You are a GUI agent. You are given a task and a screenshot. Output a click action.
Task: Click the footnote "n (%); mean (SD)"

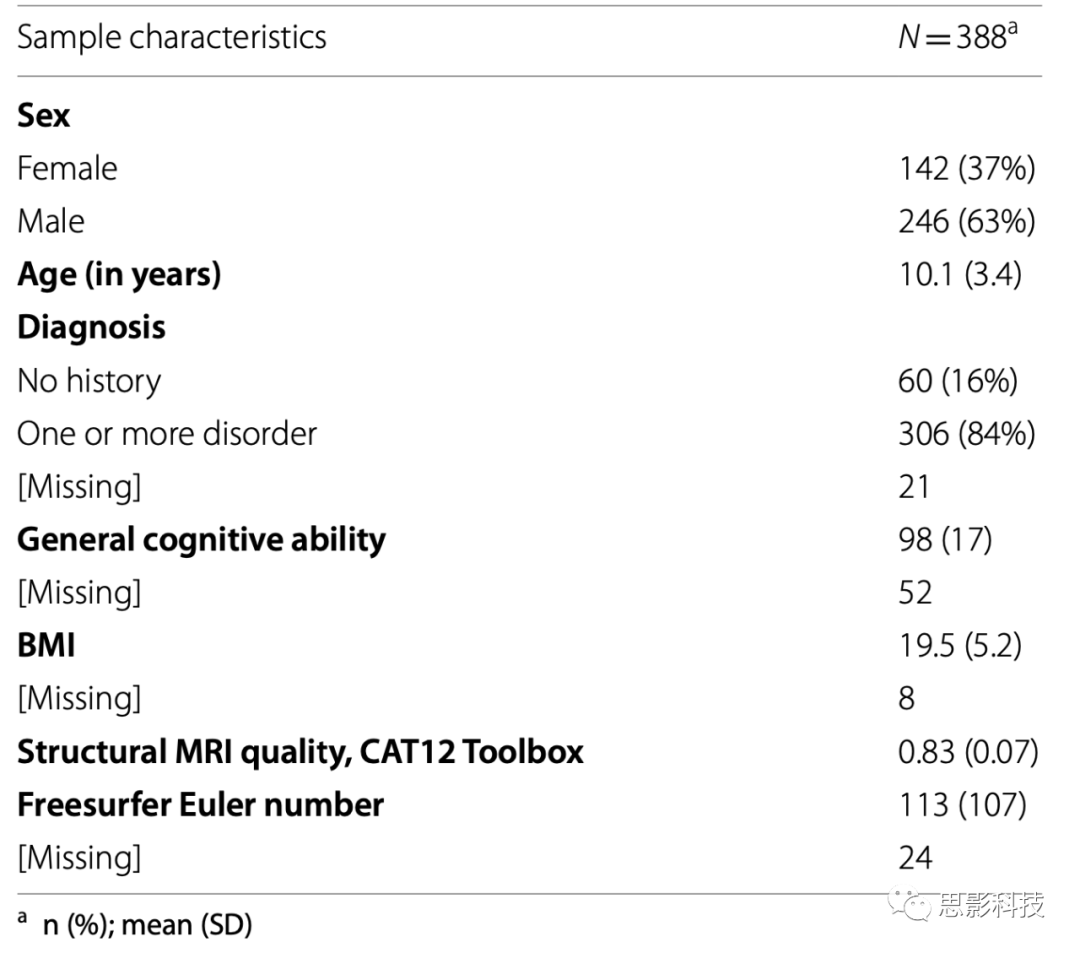(x=147, y=925)
